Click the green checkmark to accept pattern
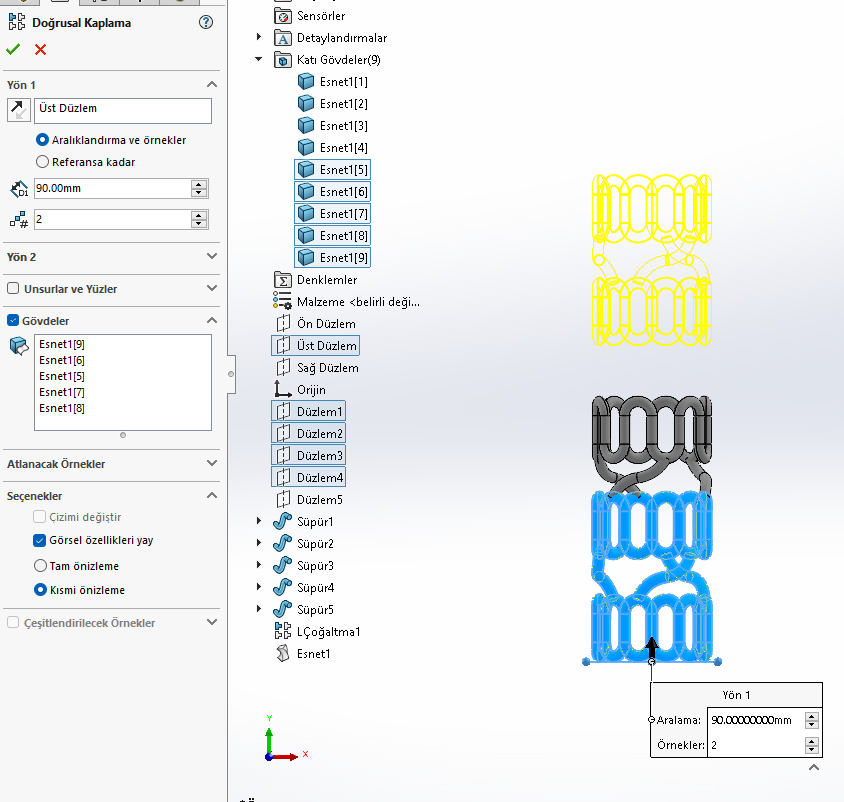 click(x=13, y=49)
